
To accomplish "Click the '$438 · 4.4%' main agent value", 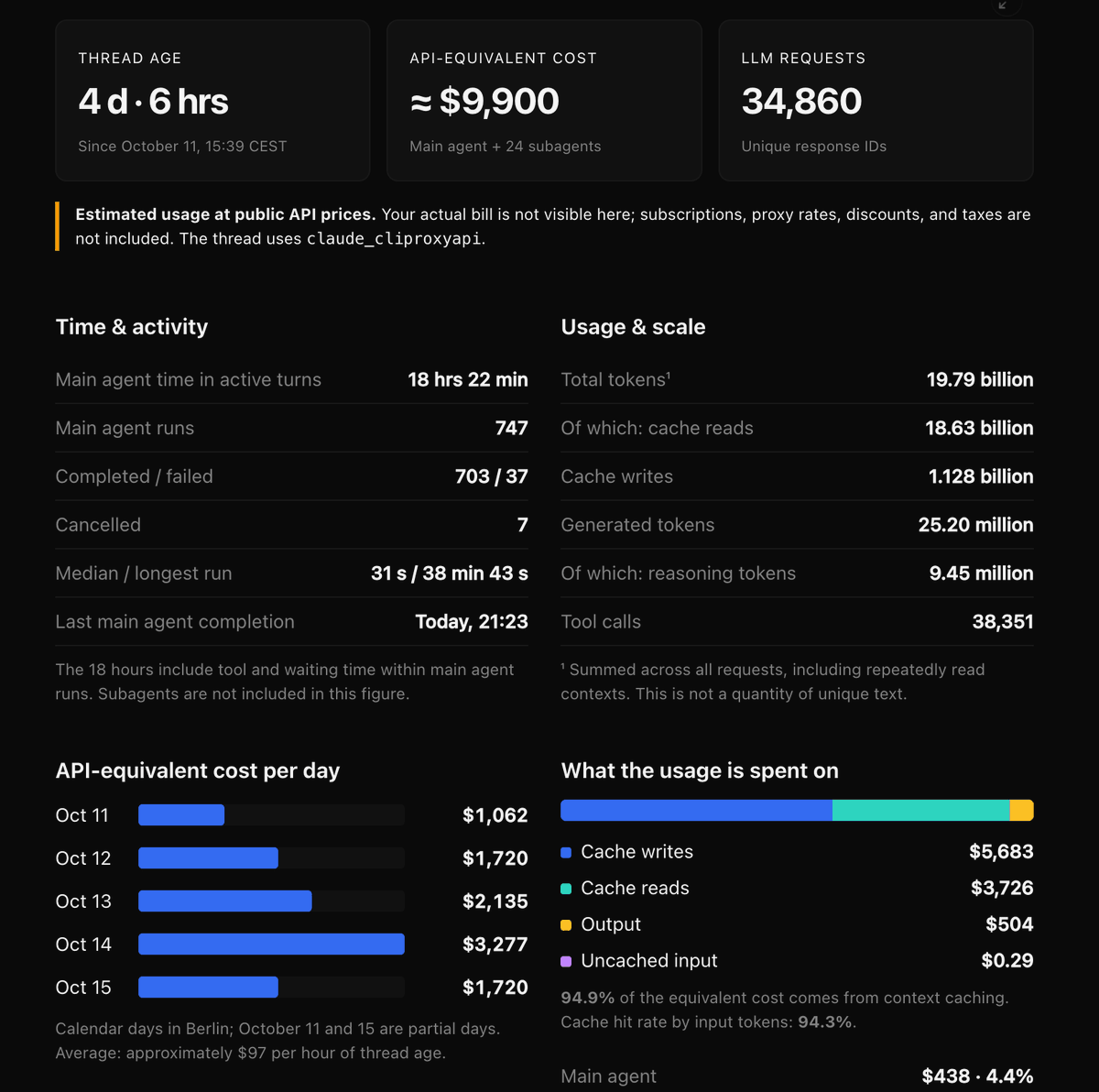I will (x=977, y=1076).
